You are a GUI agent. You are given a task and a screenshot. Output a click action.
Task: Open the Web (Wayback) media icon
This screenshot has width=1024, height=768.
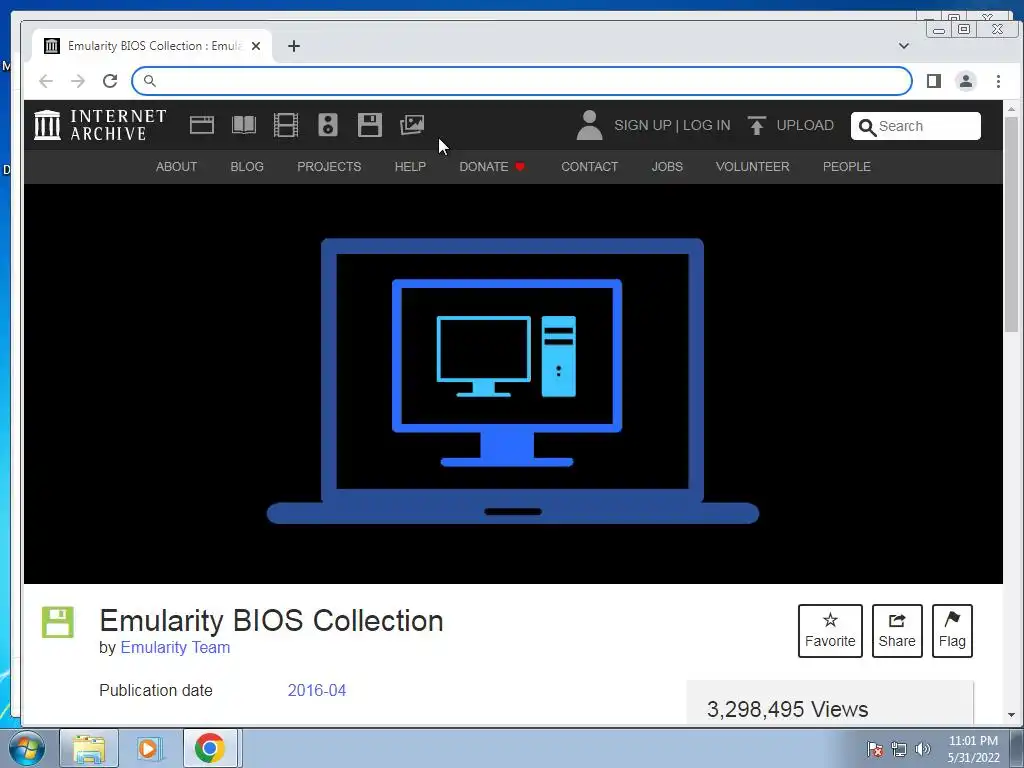coord(202,125)
